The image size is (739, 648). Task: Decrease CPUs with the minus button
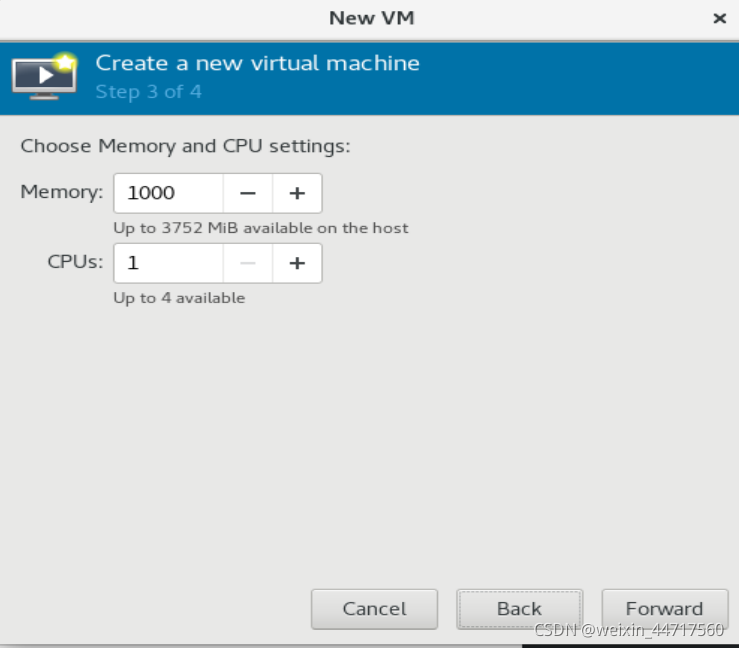point(248,263)
